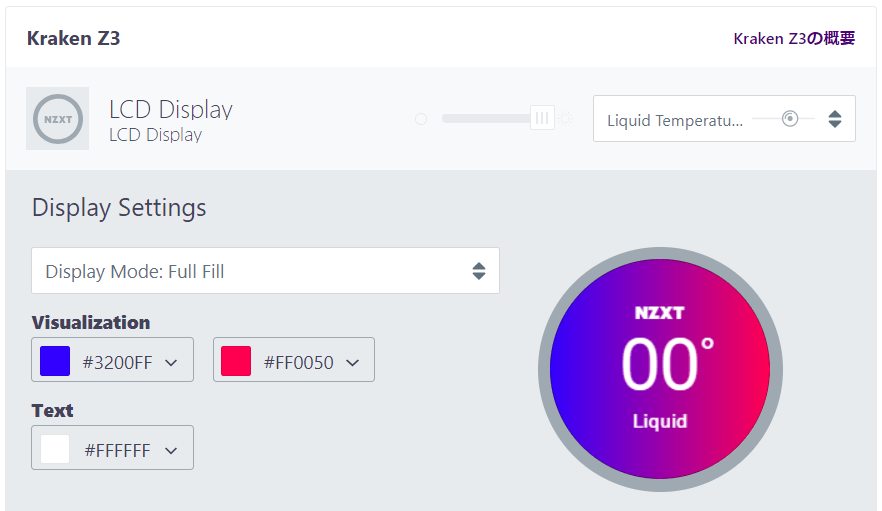Open the Display Mode: Full Fill dropdown
The width and height of the screenshot is (882, 511).
point(265,271)
